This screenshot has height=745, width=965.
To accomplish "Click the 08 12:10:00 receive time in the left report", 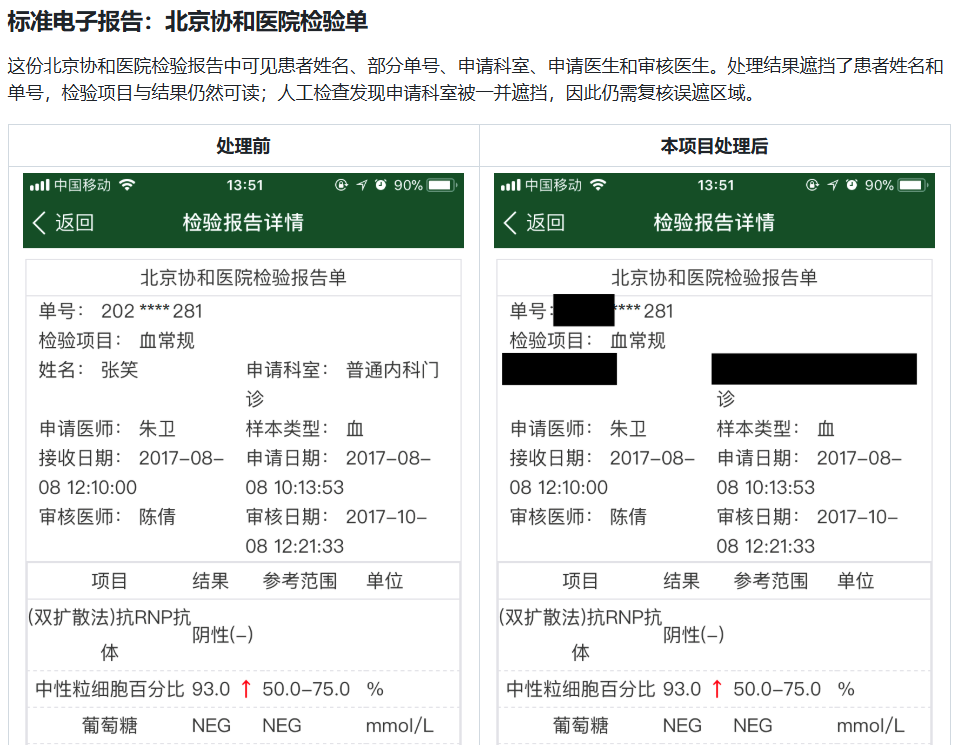I will pos(87,487).
